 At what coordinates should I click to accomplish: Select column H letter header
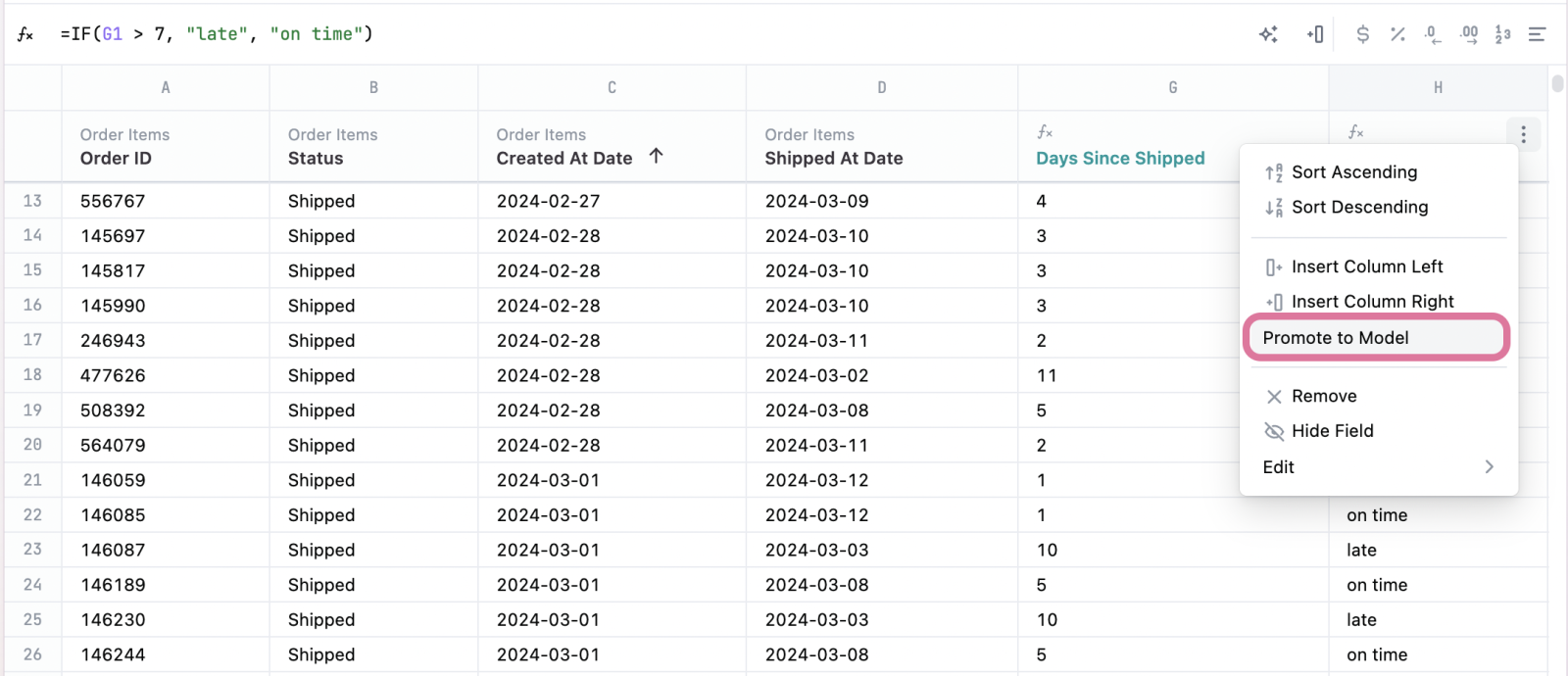point(1438,88)
